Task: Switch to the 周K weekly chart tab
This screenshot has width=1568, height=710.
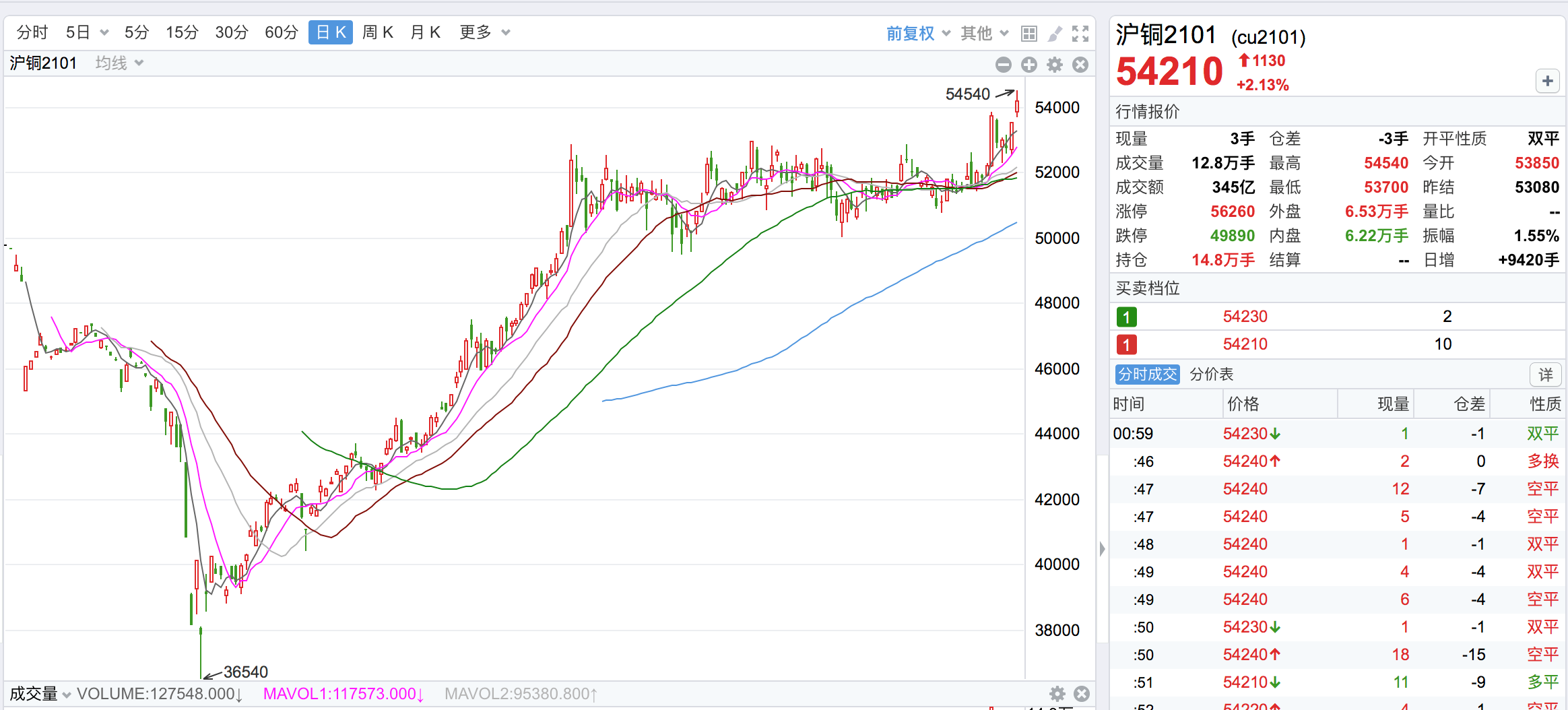Action: click(377, 32)
